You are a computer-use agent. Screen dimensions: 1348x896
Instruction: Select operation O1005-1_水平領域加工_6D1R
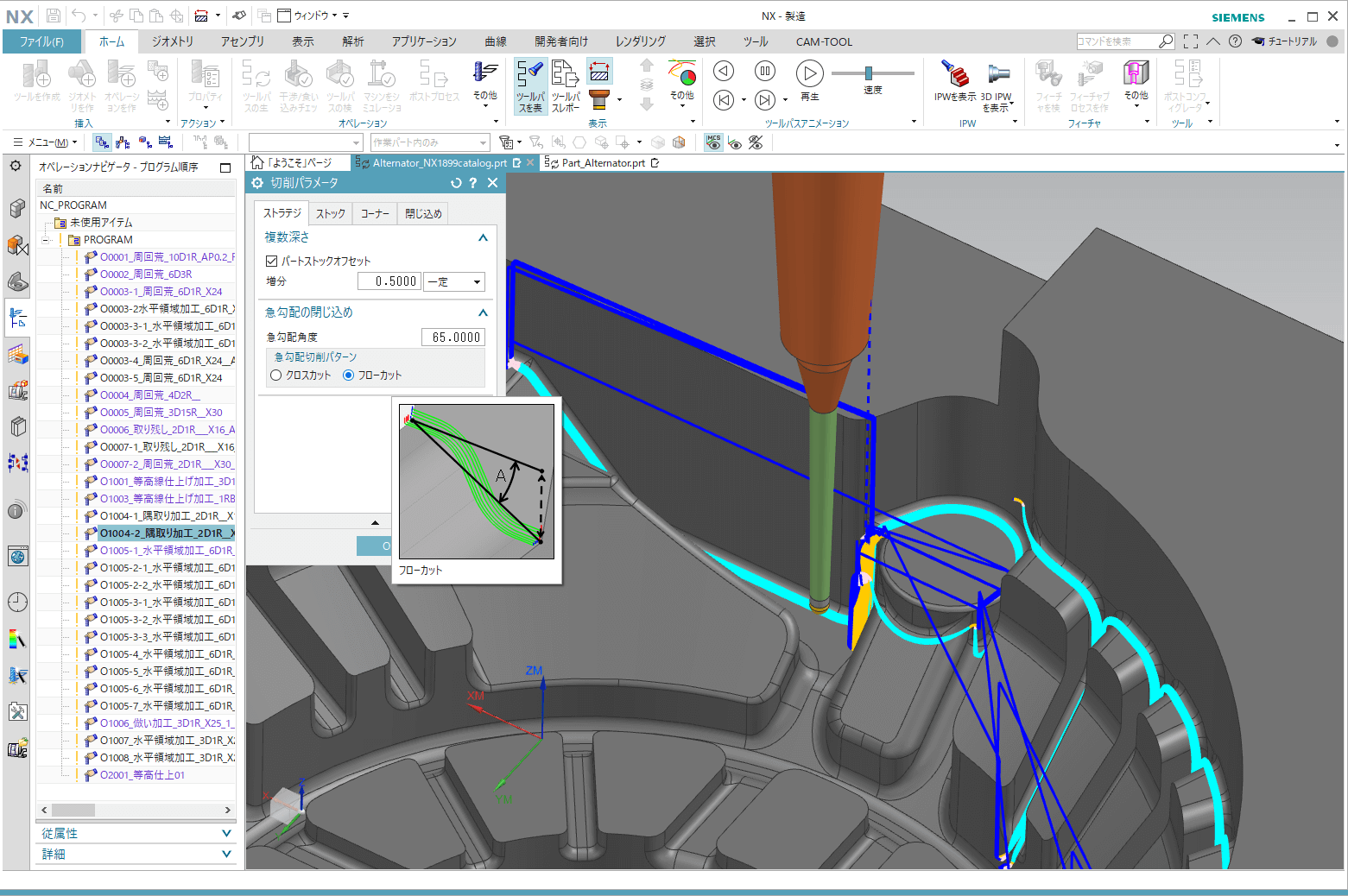(x=167, y=551)
